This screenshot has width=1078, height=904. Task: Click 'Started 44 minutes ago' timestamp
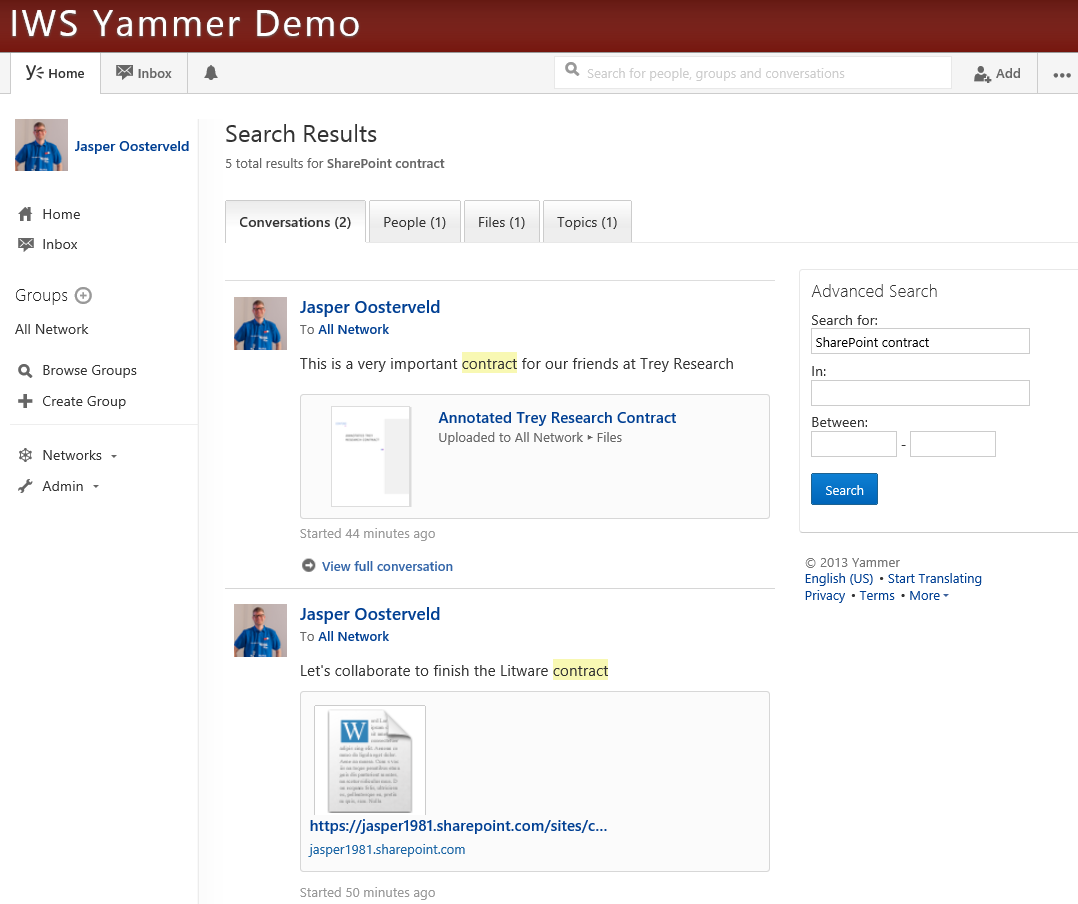(x=367, y=533)
